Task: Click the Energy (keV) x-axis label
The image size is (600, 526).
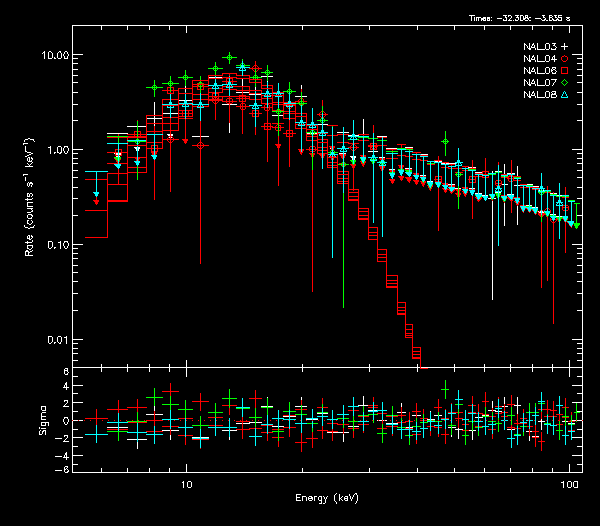Action: point(326,498)
